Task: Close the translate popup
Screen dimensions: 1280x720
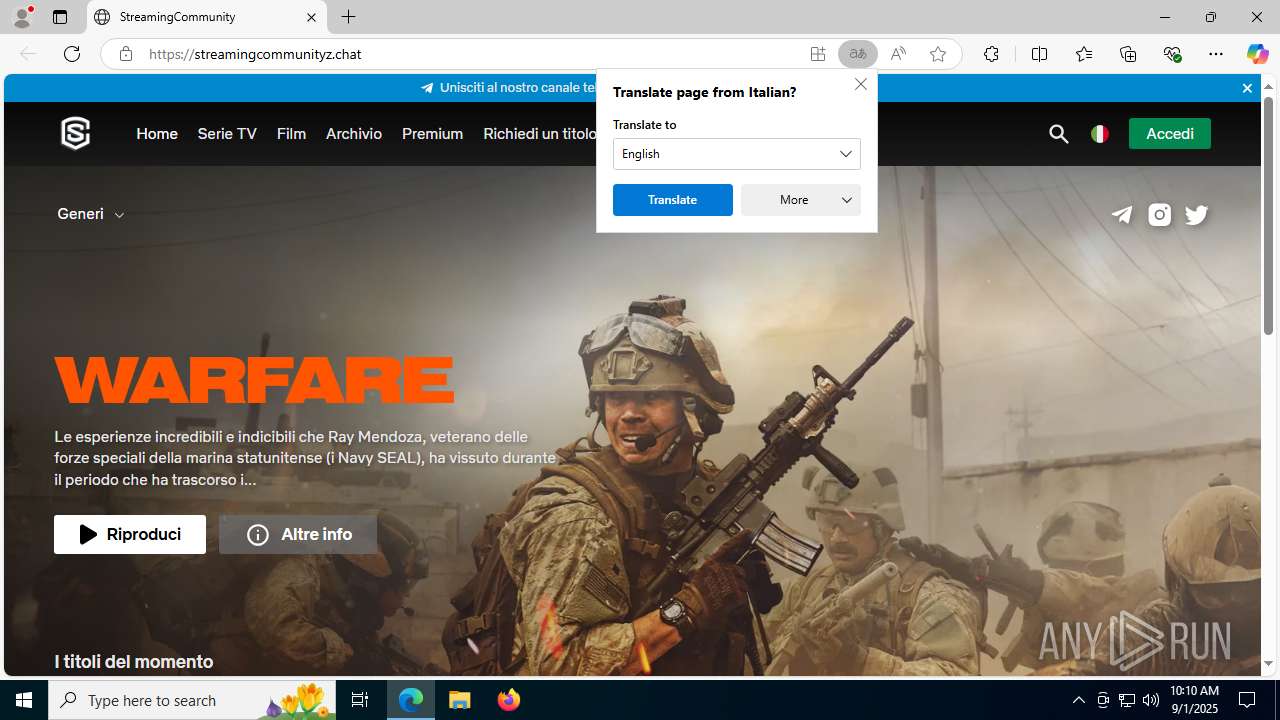Action: [861, 84]
